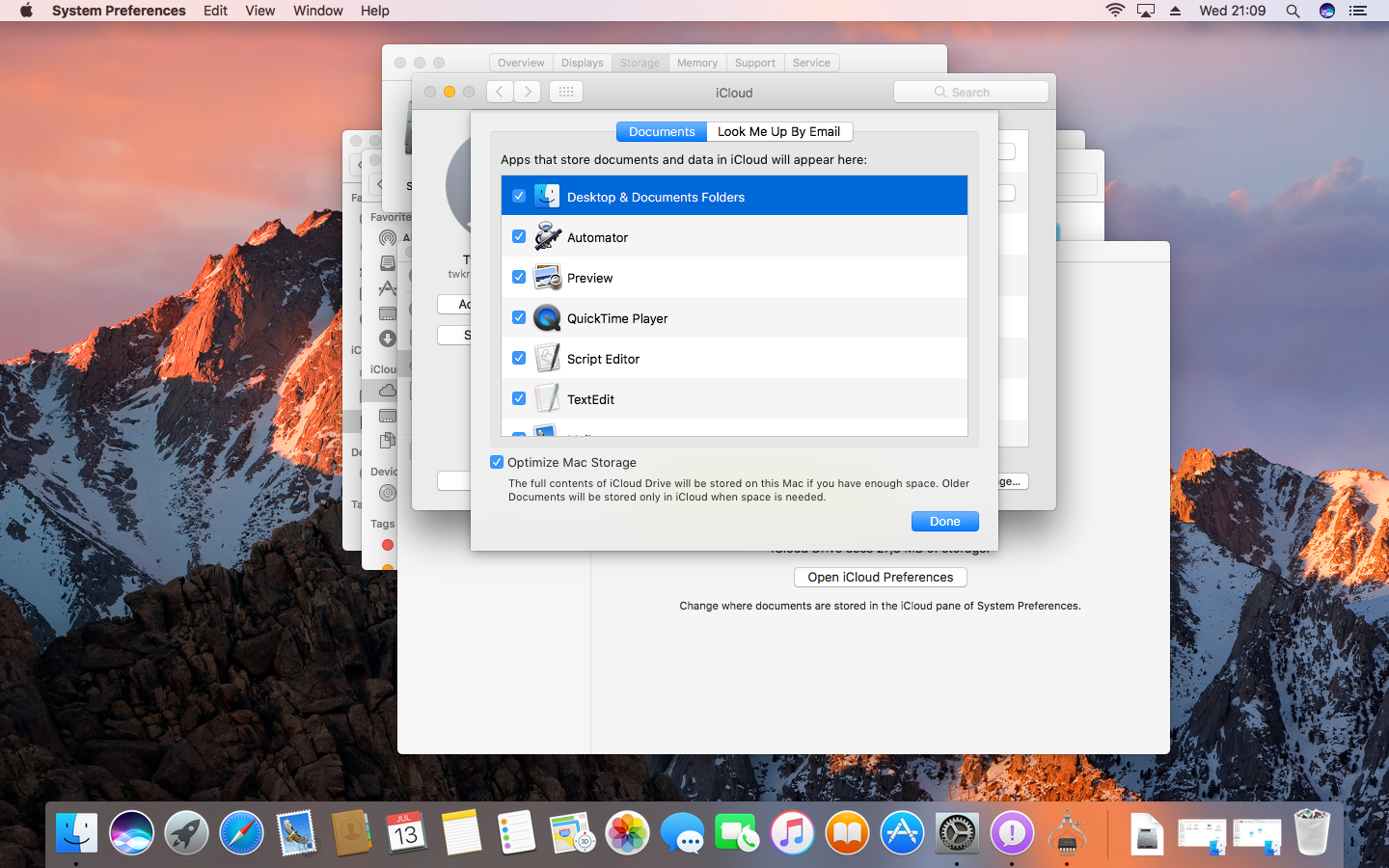The image size is (1389, 868).
Task: Open the Trash from the Dock
Action: pos(1312,833)
